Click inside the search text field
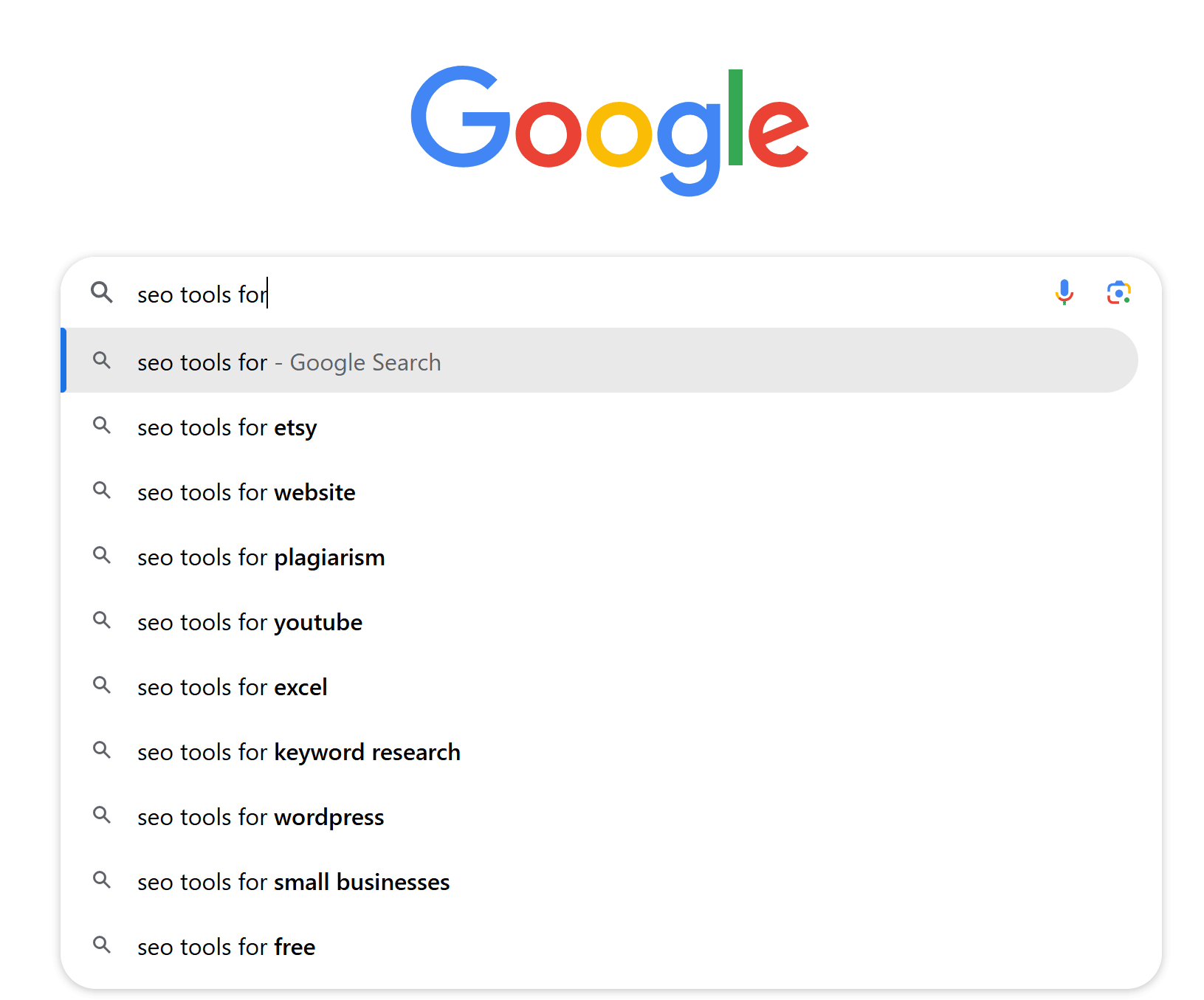The width and height of the screenshot is (1204, 1000). 583,294
